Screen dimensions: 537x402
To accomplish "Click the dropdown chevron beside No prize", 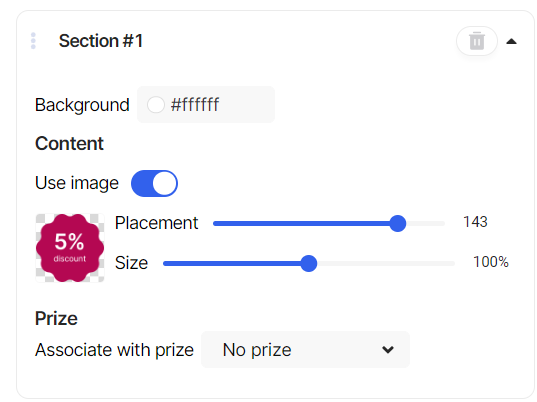I will tap(388, 350).
